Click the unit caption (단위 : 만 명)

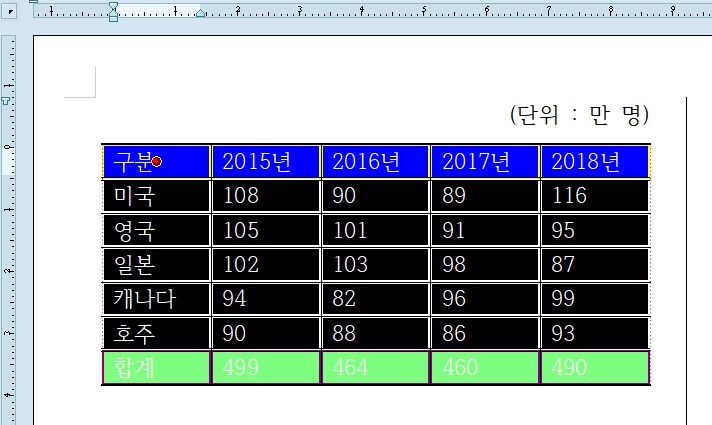pyautogui.click(x=580, y=115)
